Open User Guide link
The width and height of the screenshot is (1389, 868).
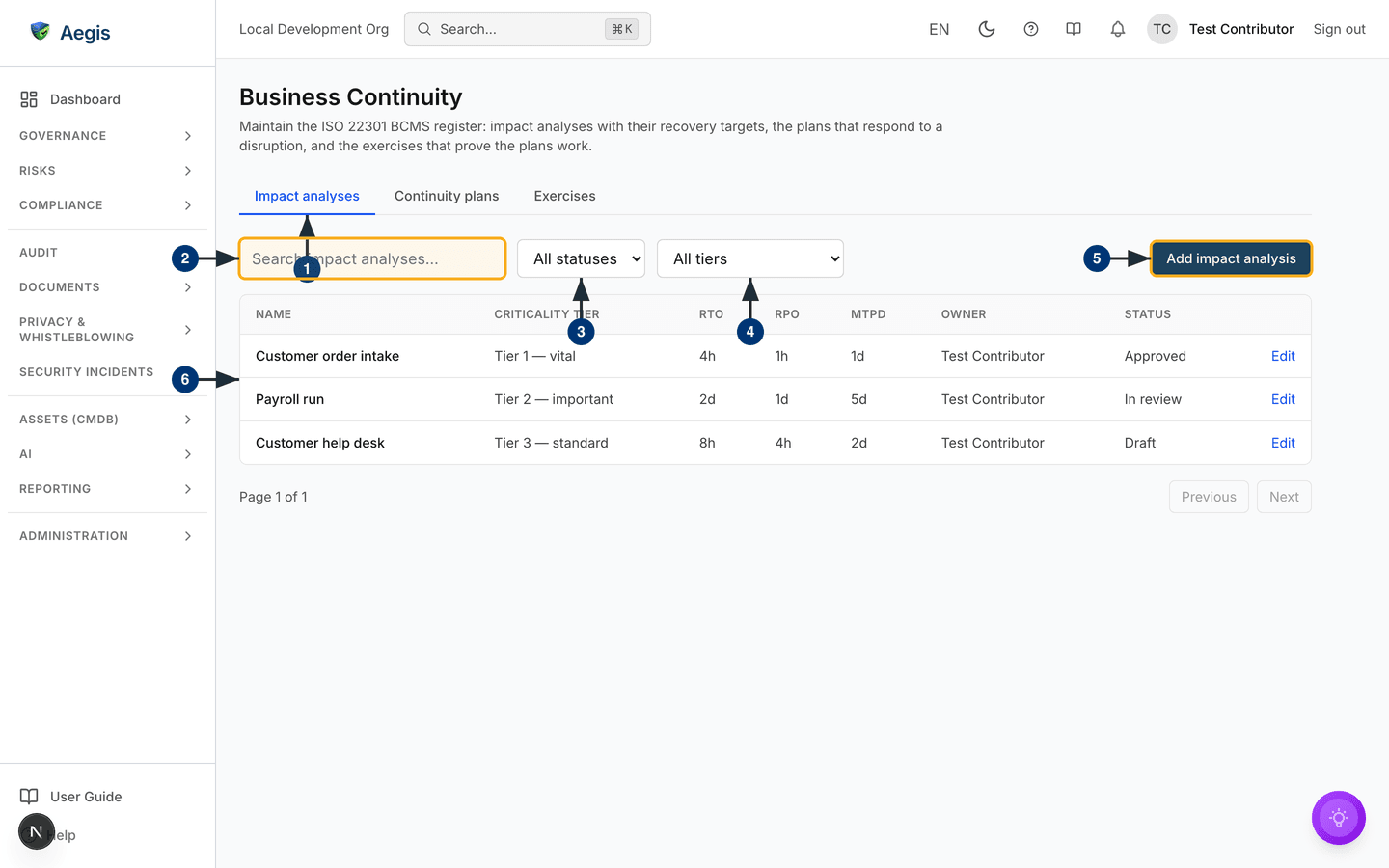point(86,797)
